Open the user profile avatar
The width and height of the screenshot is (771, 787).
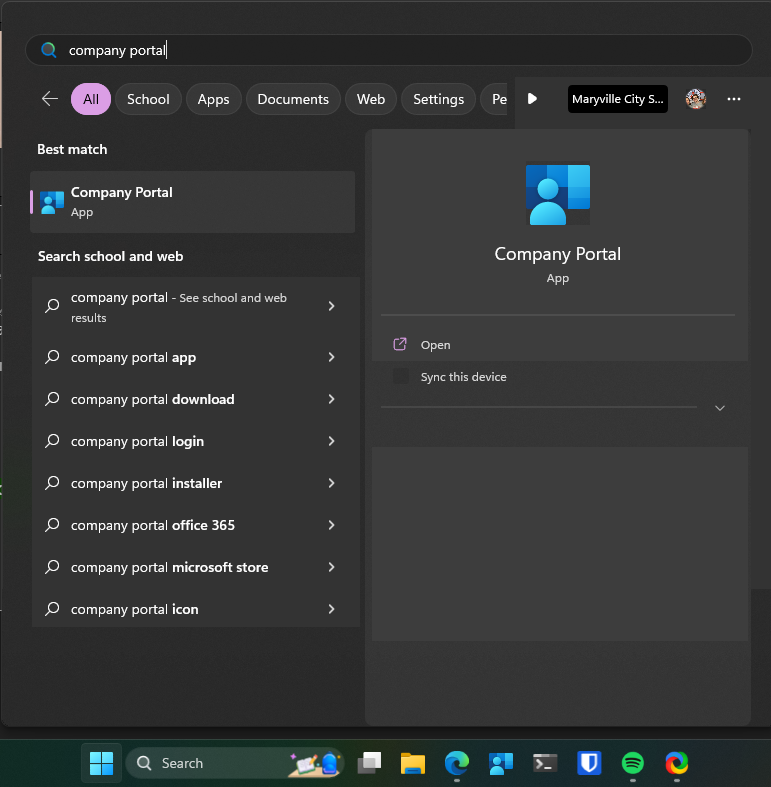coord(696,99)
